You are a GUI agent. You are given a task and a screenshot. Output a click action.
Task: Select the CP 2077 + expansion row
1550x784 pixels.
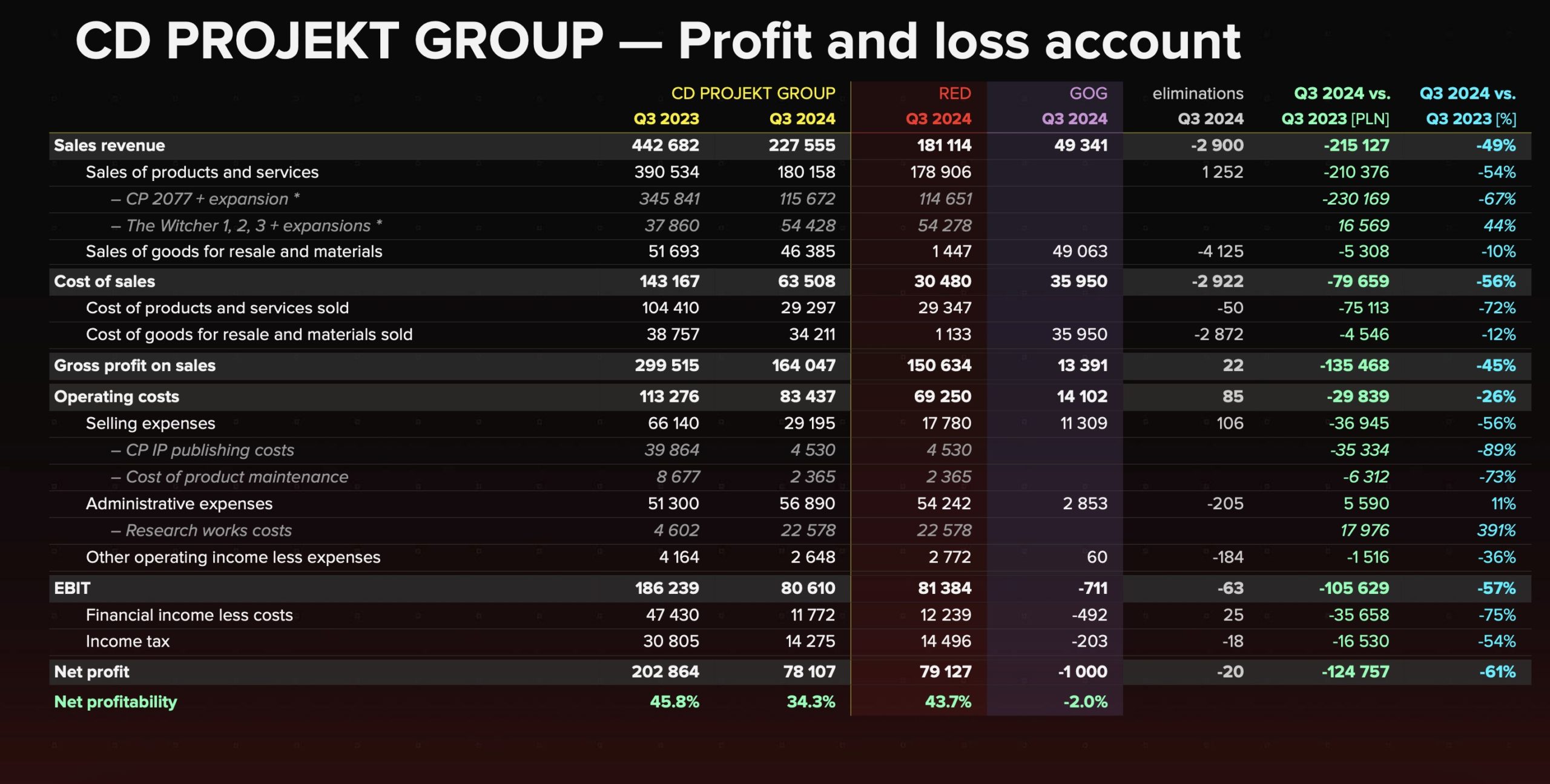(790, 199)
